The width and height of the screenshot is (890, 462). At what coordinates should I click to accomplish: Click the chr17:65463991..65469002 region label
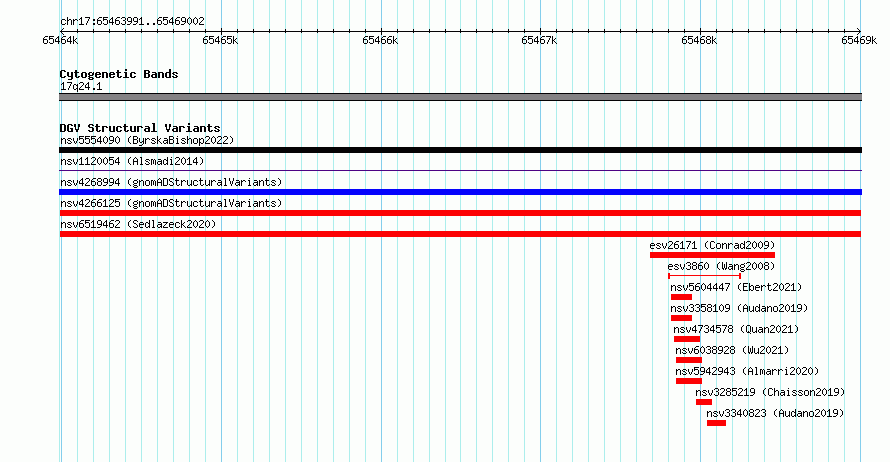coord(132,21)
